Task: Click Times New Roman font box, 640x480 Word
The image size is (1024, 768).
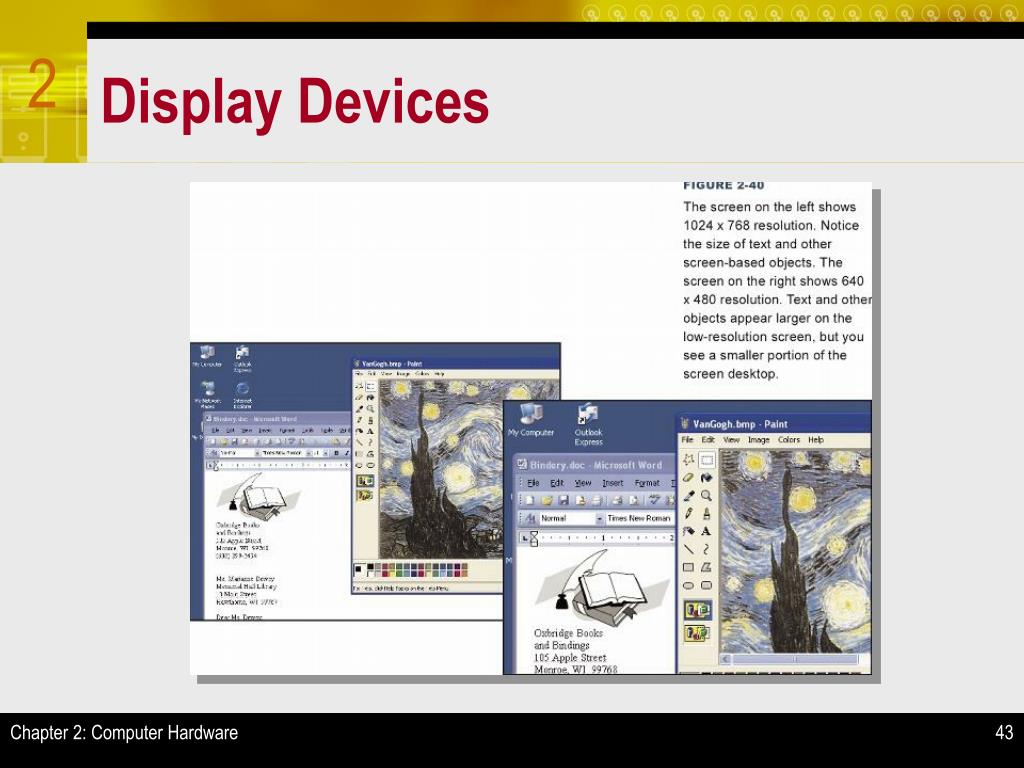Action: [640, 518]
